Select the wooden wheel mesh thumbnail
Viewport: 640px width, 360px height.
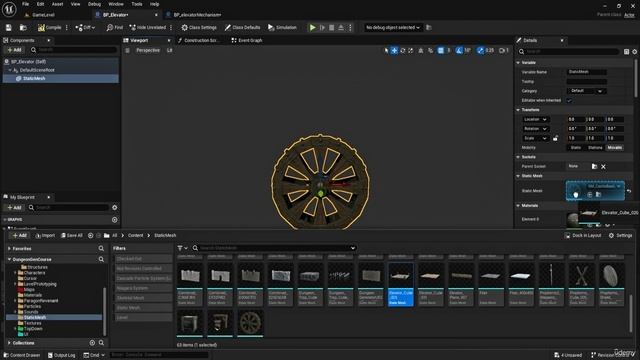click(250, 323)
